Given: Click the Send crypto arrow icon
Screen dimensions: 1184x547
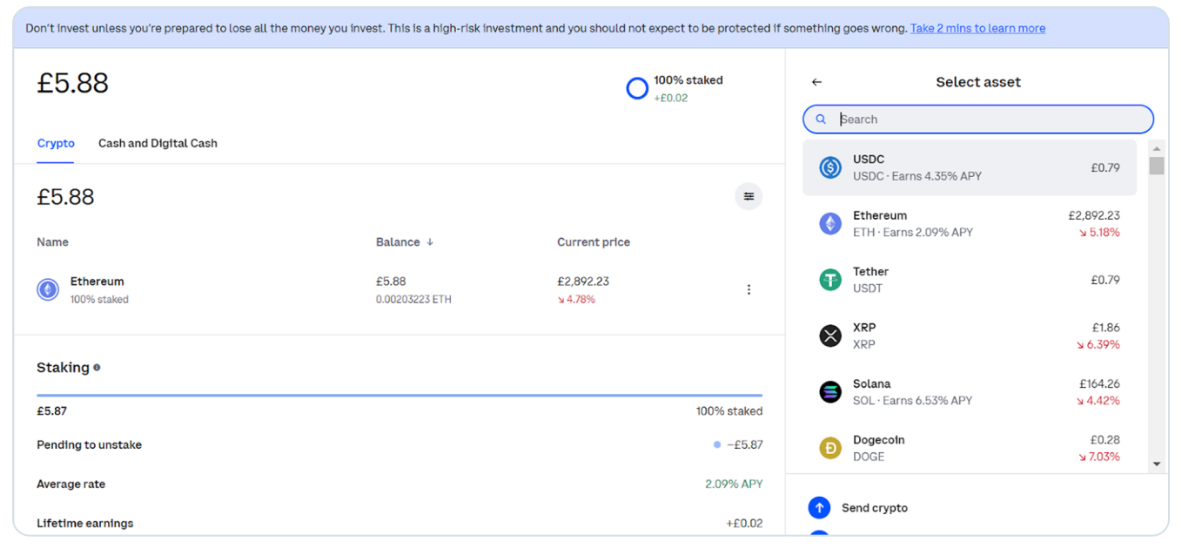Looking at the screenshot, I should (x=819, y=508).
